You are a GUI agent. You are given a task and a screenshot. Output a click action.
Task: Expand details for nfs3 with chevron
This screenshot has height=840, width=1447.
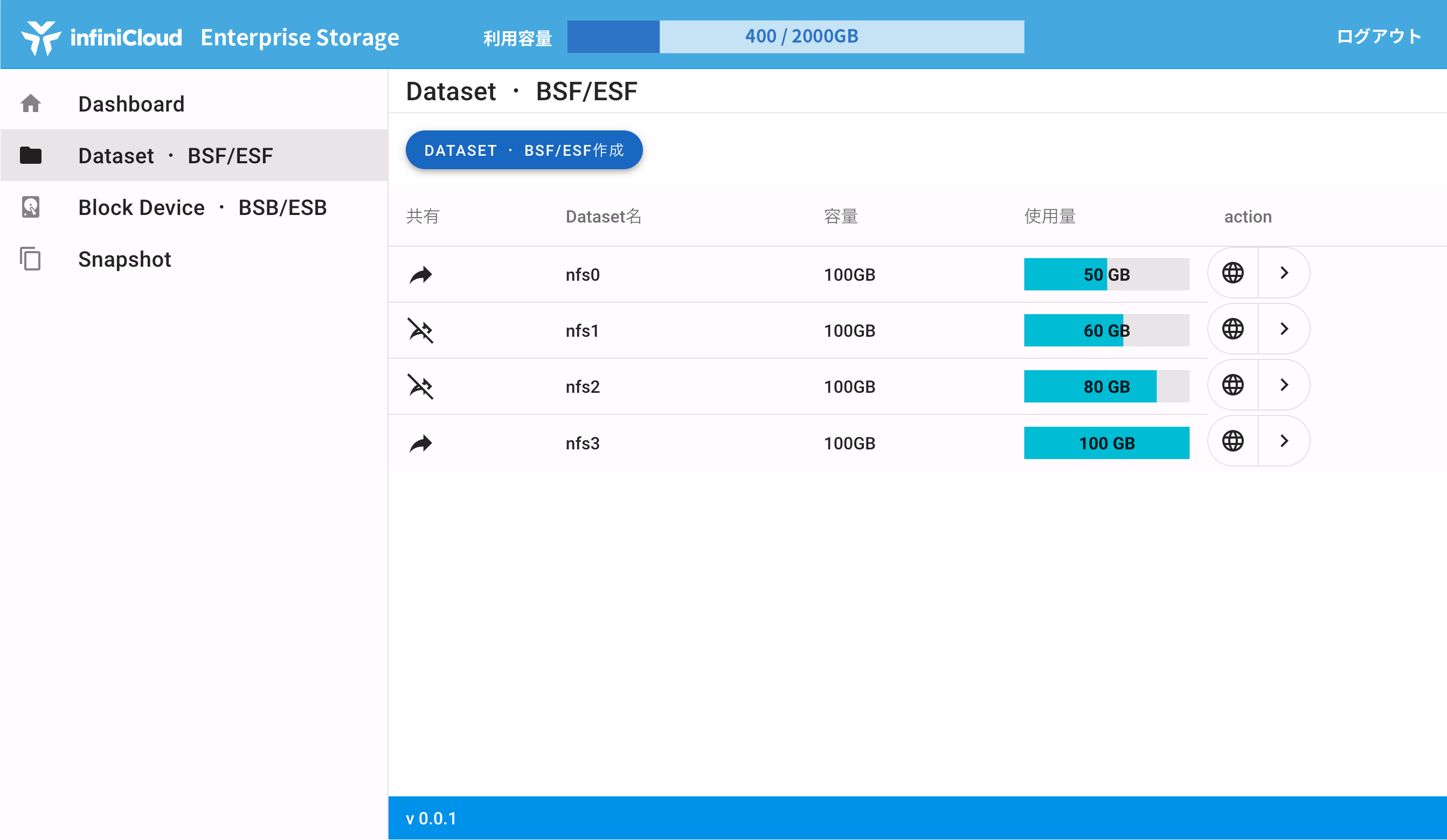[1284, 441]
